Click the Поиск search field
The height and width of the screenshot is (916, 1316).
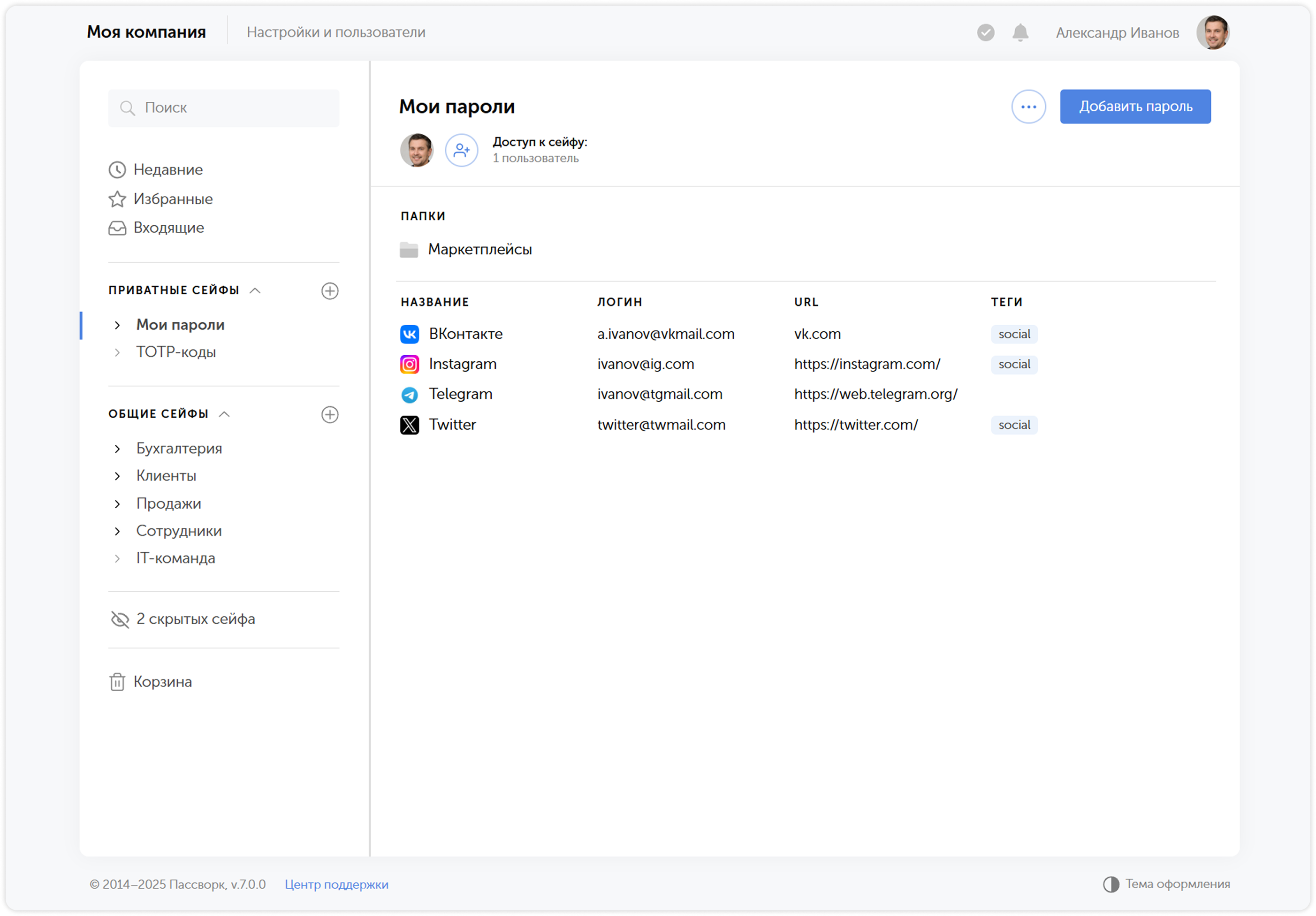[223, 108]
